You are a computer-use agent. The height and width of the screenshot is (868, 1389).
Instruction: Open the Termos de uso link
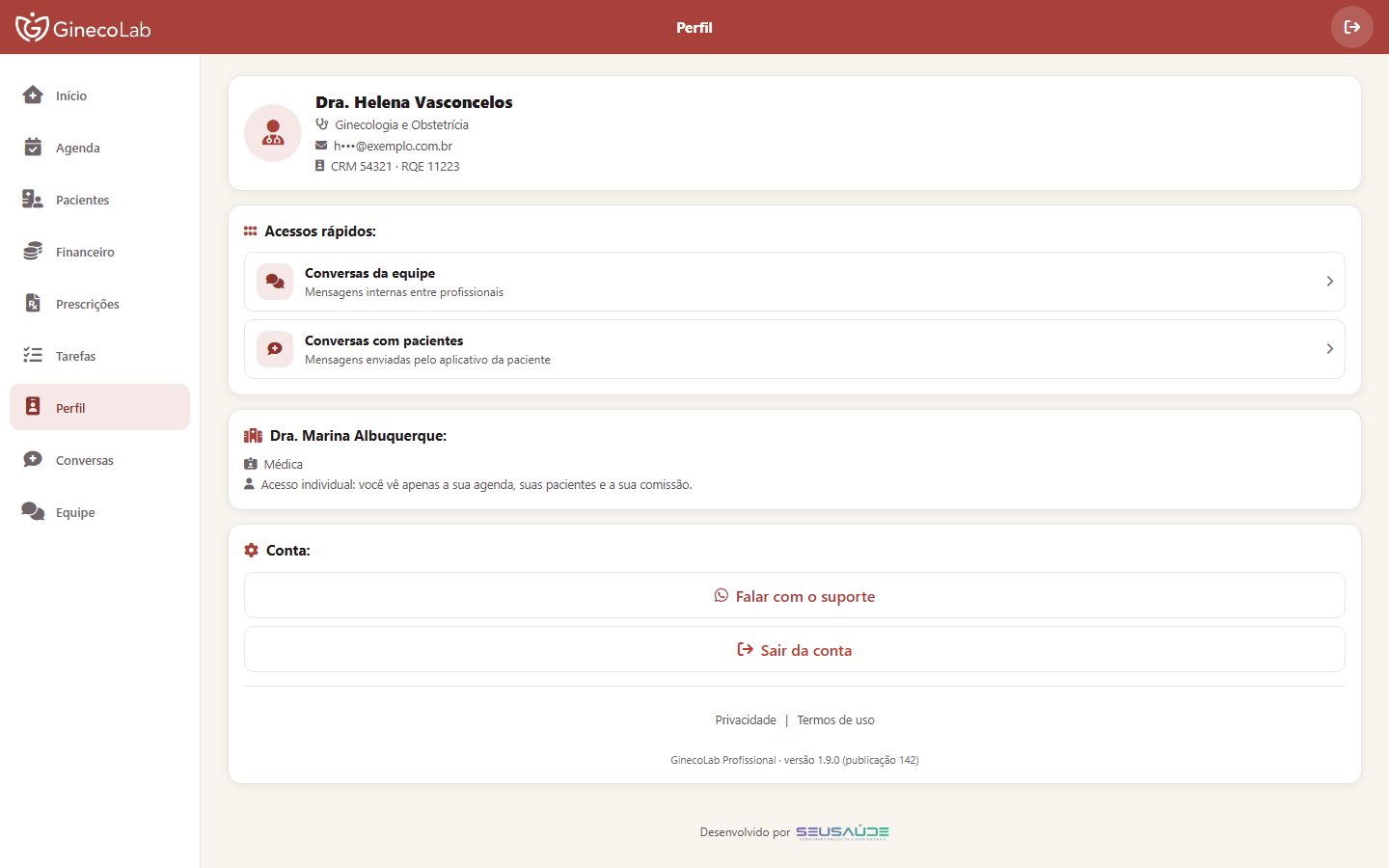835,720
